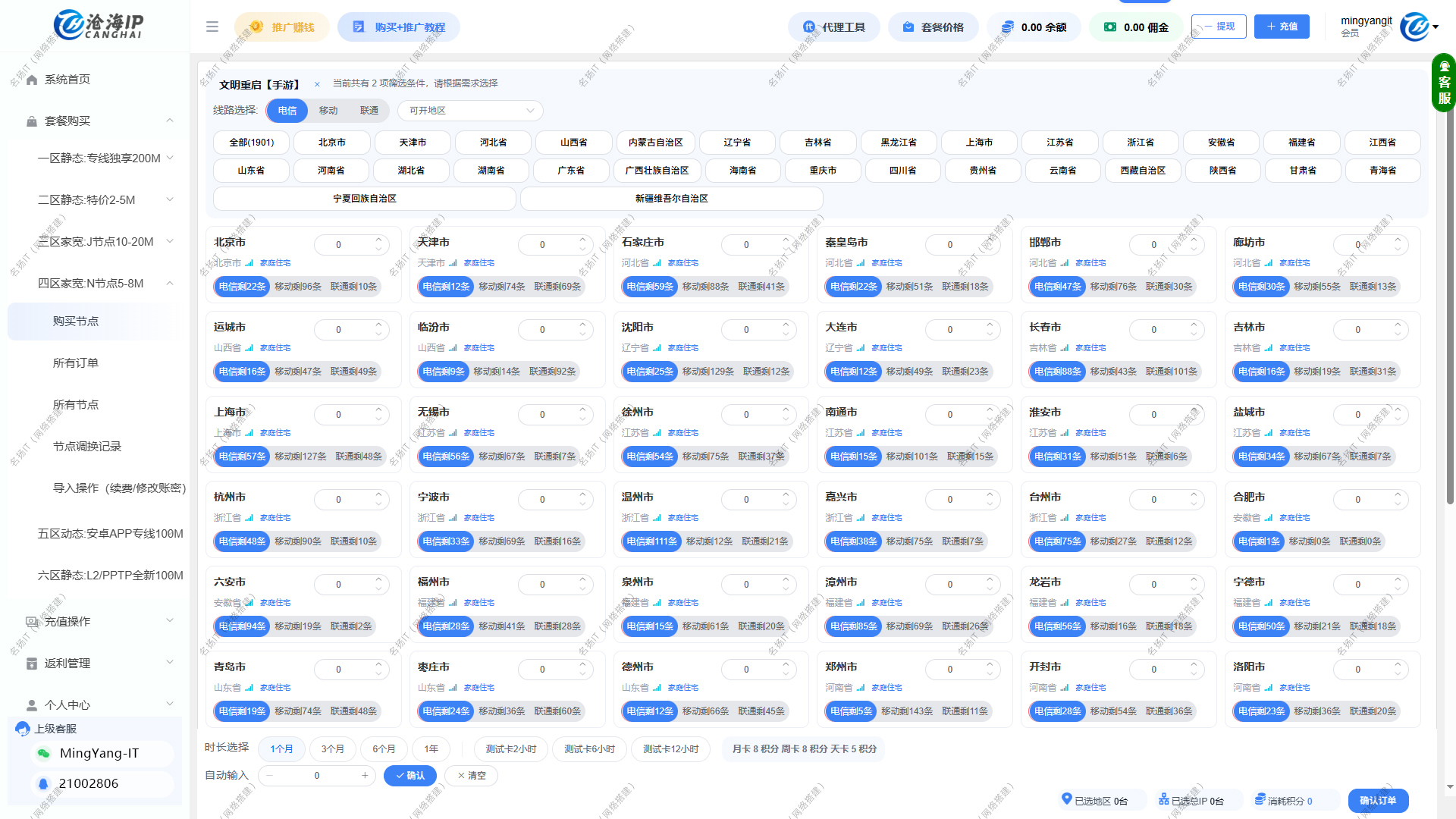Select the 联通 line option
This screenshot has width=1456, height=819.
(x=369, y=111)
